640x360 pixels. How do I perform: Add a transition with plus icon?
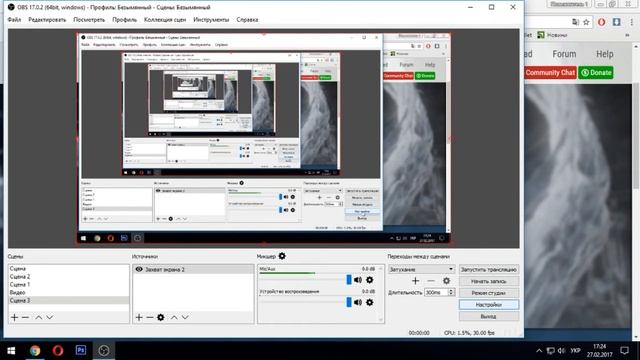click(416, 281)
